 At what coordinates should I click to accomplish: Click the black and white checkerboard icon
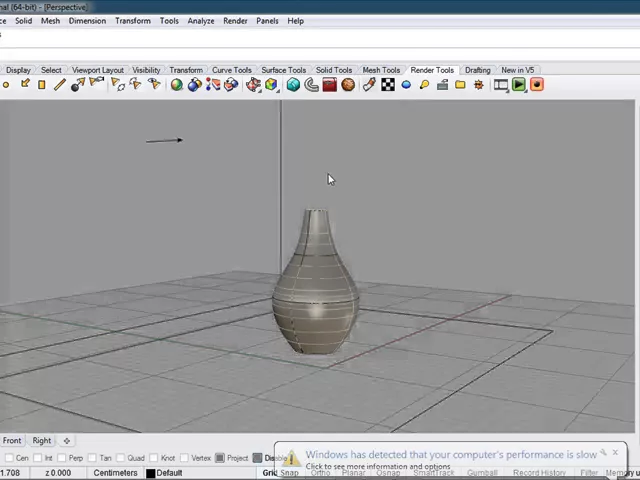(x=388, y=84)
